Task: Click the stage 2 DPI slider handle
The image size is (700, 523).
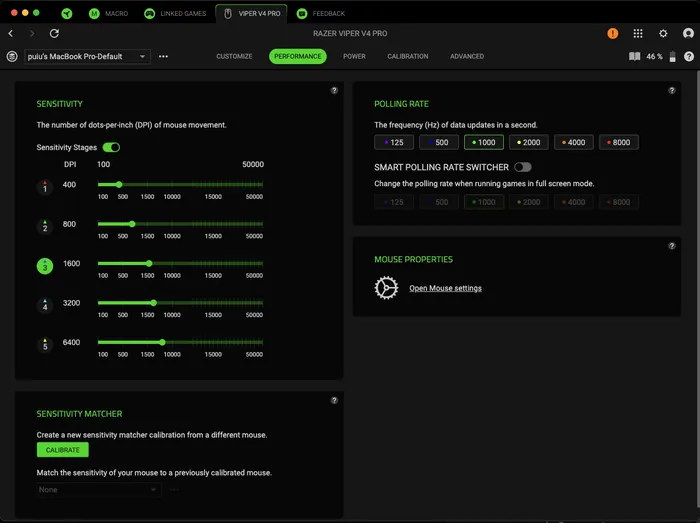Action: point(132,224)
